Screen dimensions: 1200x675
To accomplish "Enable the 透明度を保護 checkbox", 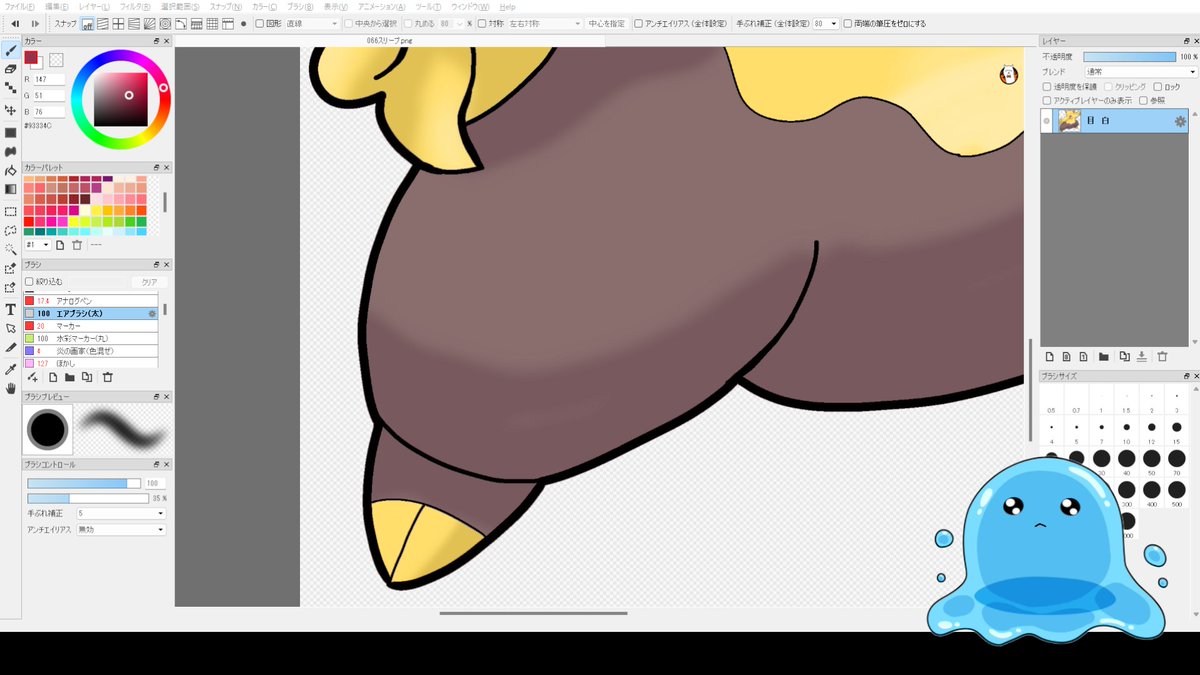I will pyautogui.click(x=1047, y=87).
